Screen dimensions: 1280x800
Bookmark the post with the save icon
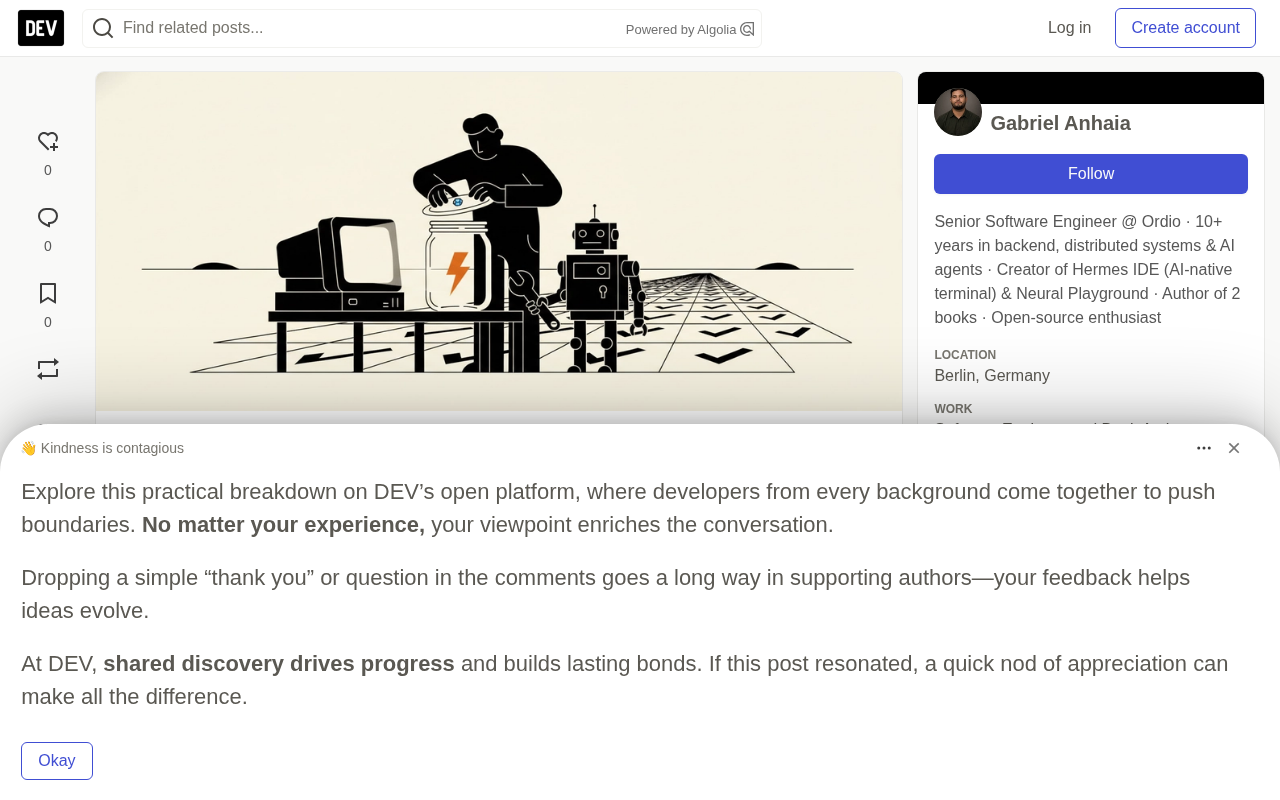pos(48,294)
